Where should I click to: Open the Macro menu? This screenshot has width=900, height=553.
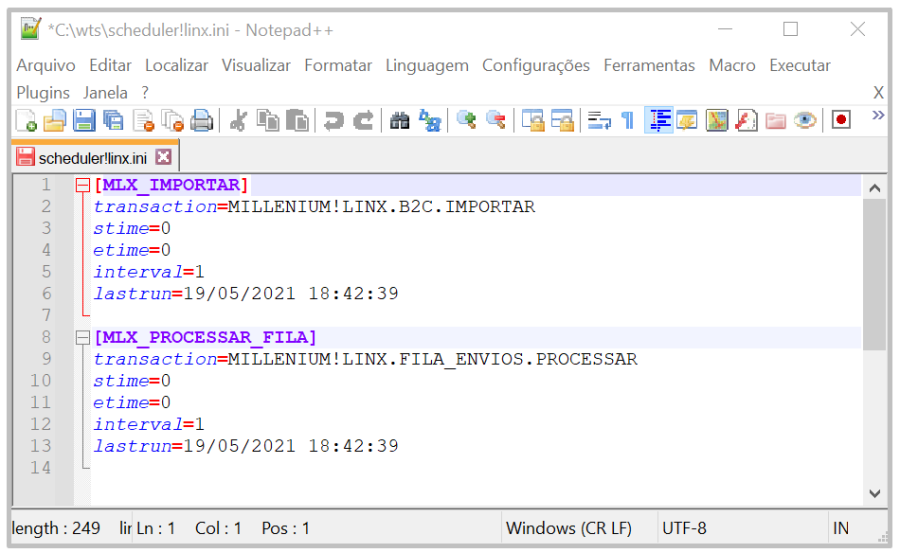pyautogui.click(x=732, y=65)
